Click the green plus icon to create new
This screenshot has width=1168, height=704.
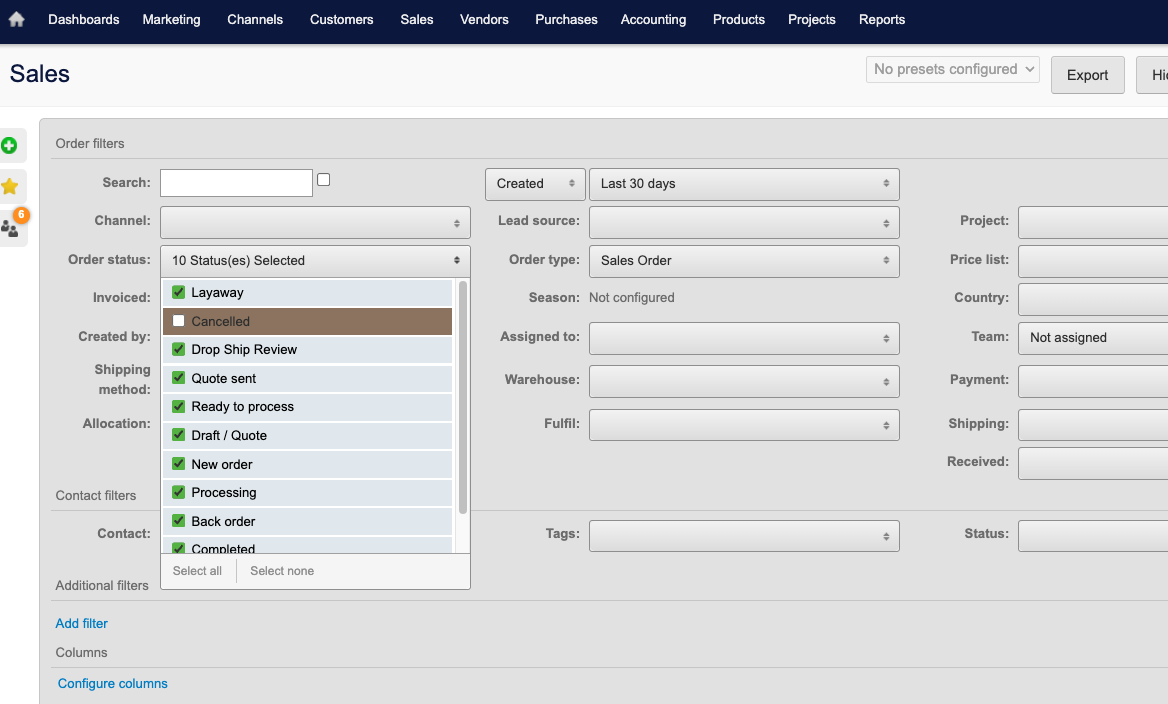(11, 145)
